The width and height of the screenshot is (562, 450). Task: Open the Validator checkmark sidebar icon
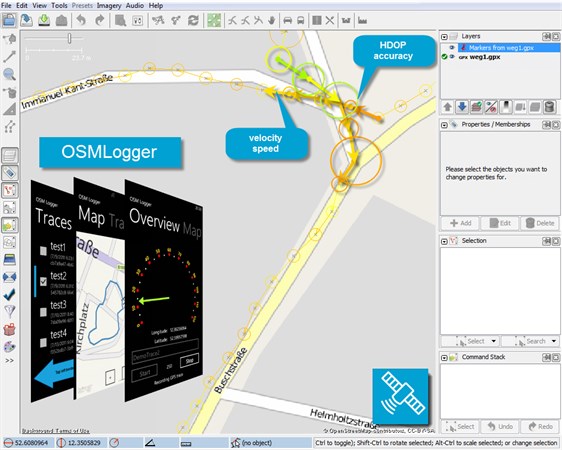[9, 295]
